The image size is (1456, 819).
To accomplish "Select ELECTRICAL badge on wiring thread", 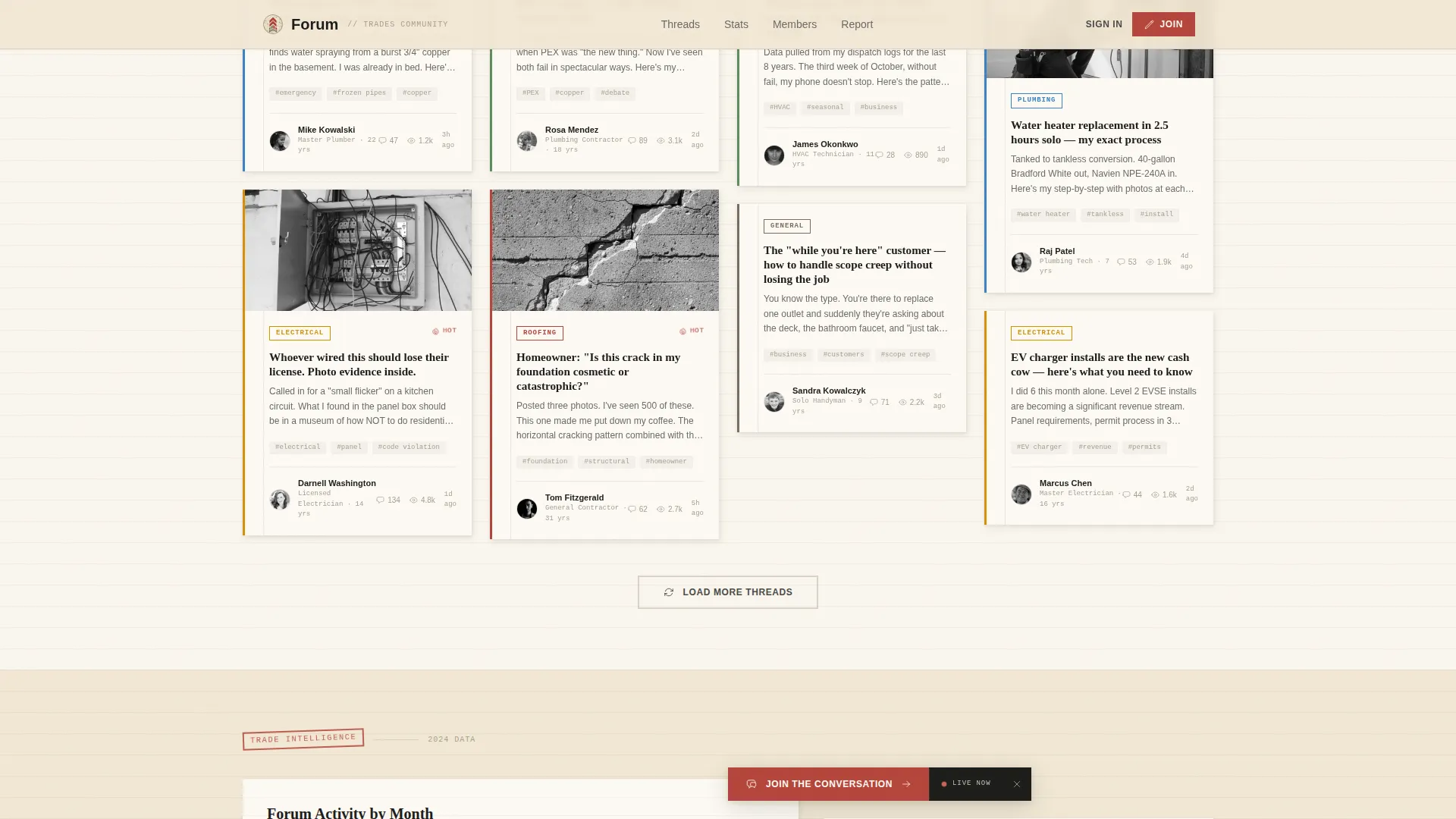I will coord(300,333).
